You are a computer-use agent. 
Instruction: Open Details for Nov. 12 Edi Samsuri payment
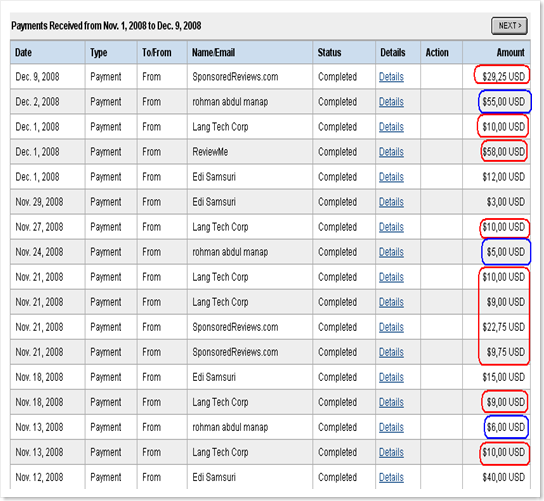[391, 477]
